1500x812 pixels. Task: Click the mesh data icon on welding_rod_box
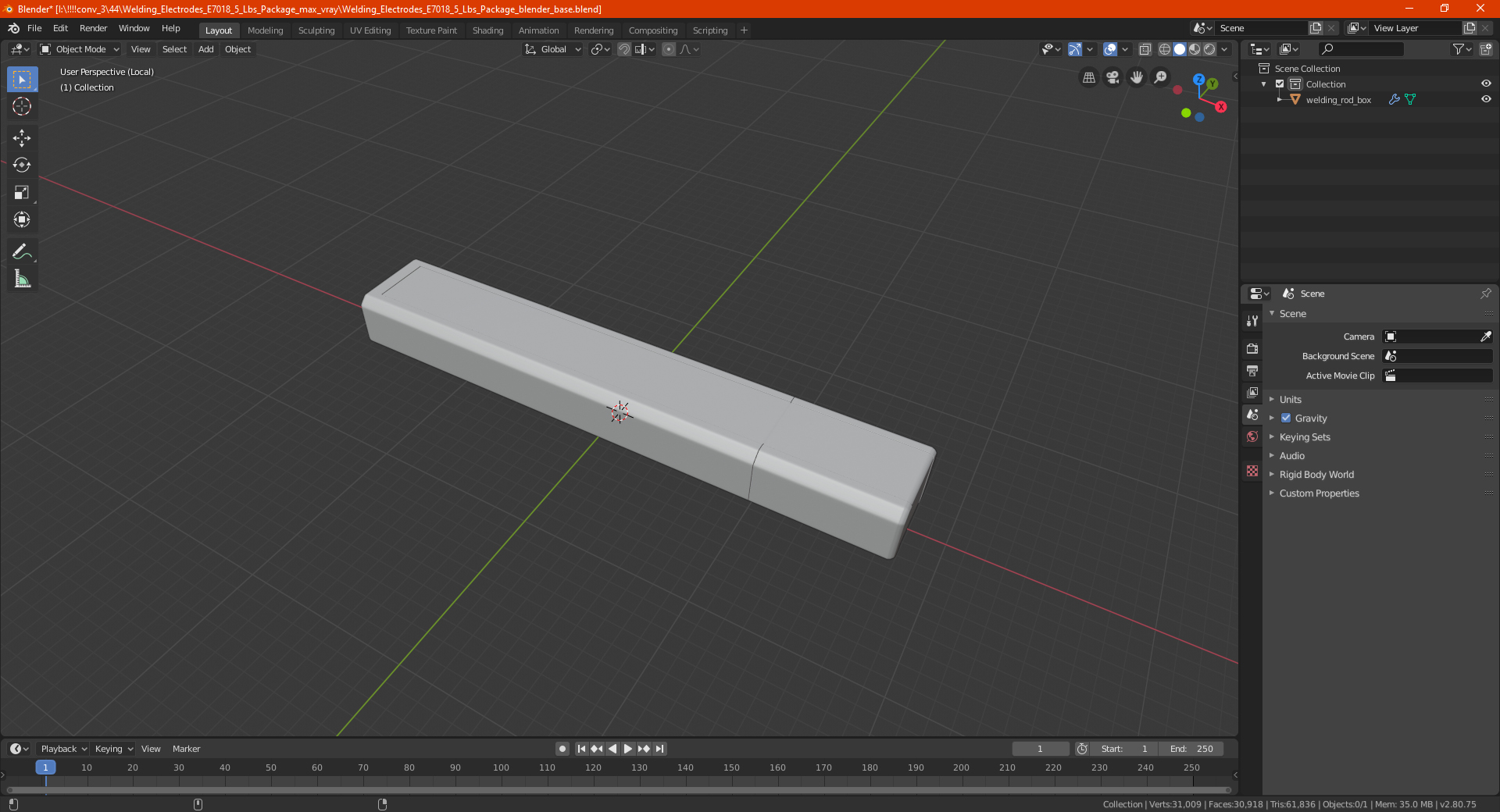(1410, 99)
